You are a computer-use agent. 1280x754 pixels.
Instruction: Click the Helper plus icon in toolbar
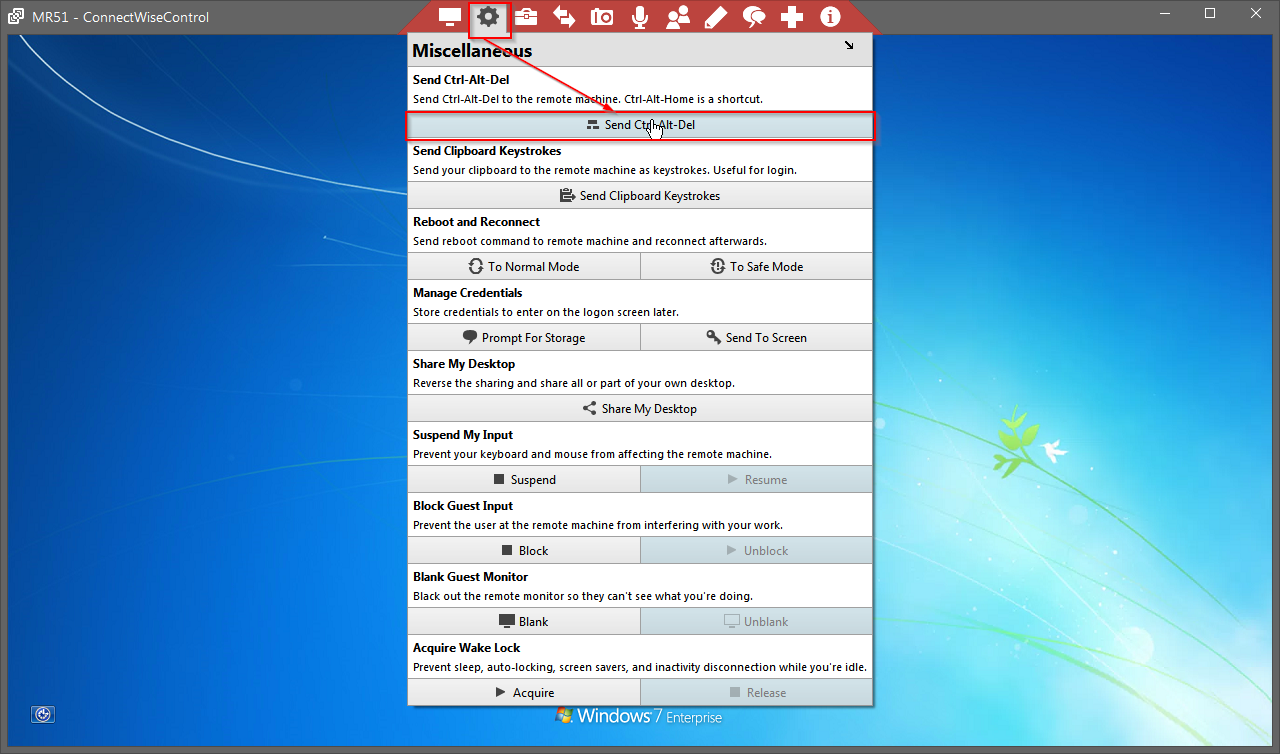(x=792, y=17)
